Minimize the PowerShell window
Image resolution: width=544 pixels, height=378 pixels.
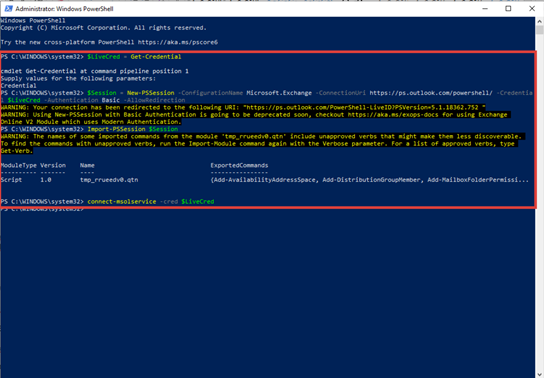[485, 9]
